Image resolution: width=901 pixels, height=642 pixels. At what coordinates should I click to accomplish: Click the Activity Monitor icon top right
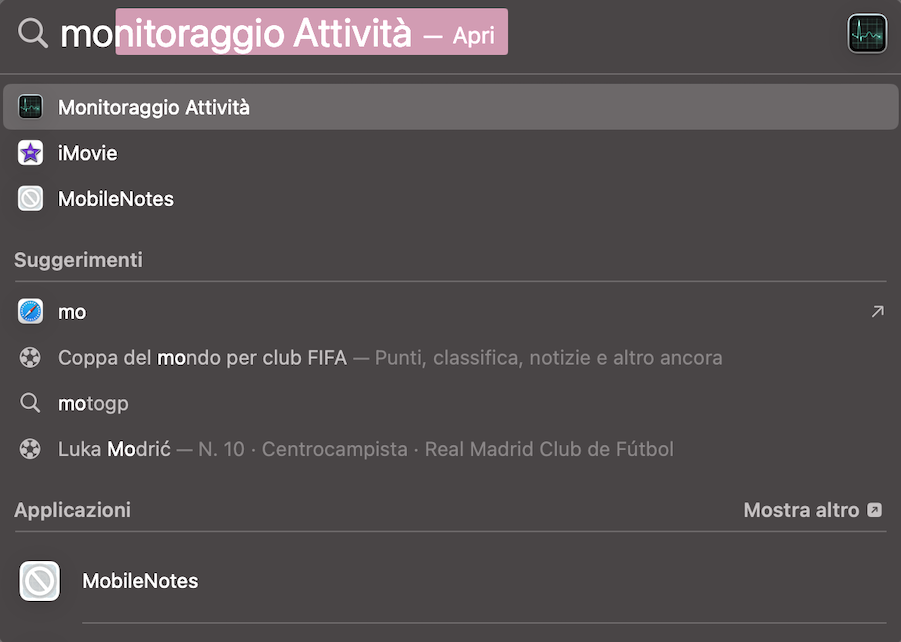coord(866,33)
